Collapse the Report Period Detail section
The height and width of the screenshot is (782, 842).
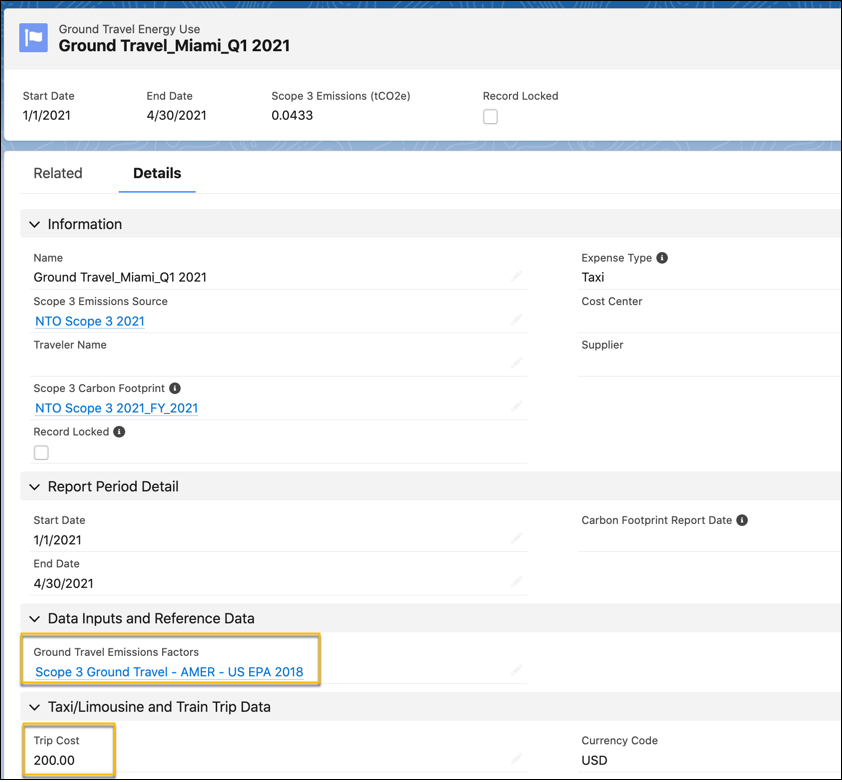pos(35,487)
